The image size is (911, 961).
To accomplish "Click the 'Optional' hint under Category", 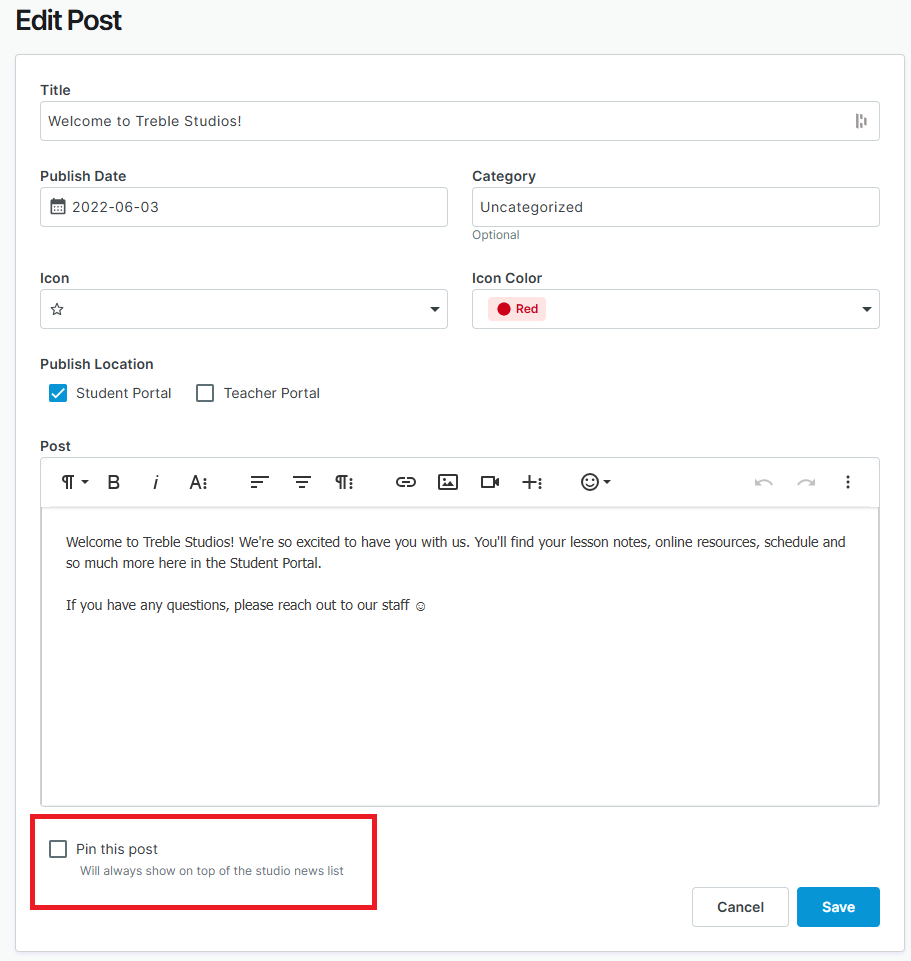I will coord(495,235).
